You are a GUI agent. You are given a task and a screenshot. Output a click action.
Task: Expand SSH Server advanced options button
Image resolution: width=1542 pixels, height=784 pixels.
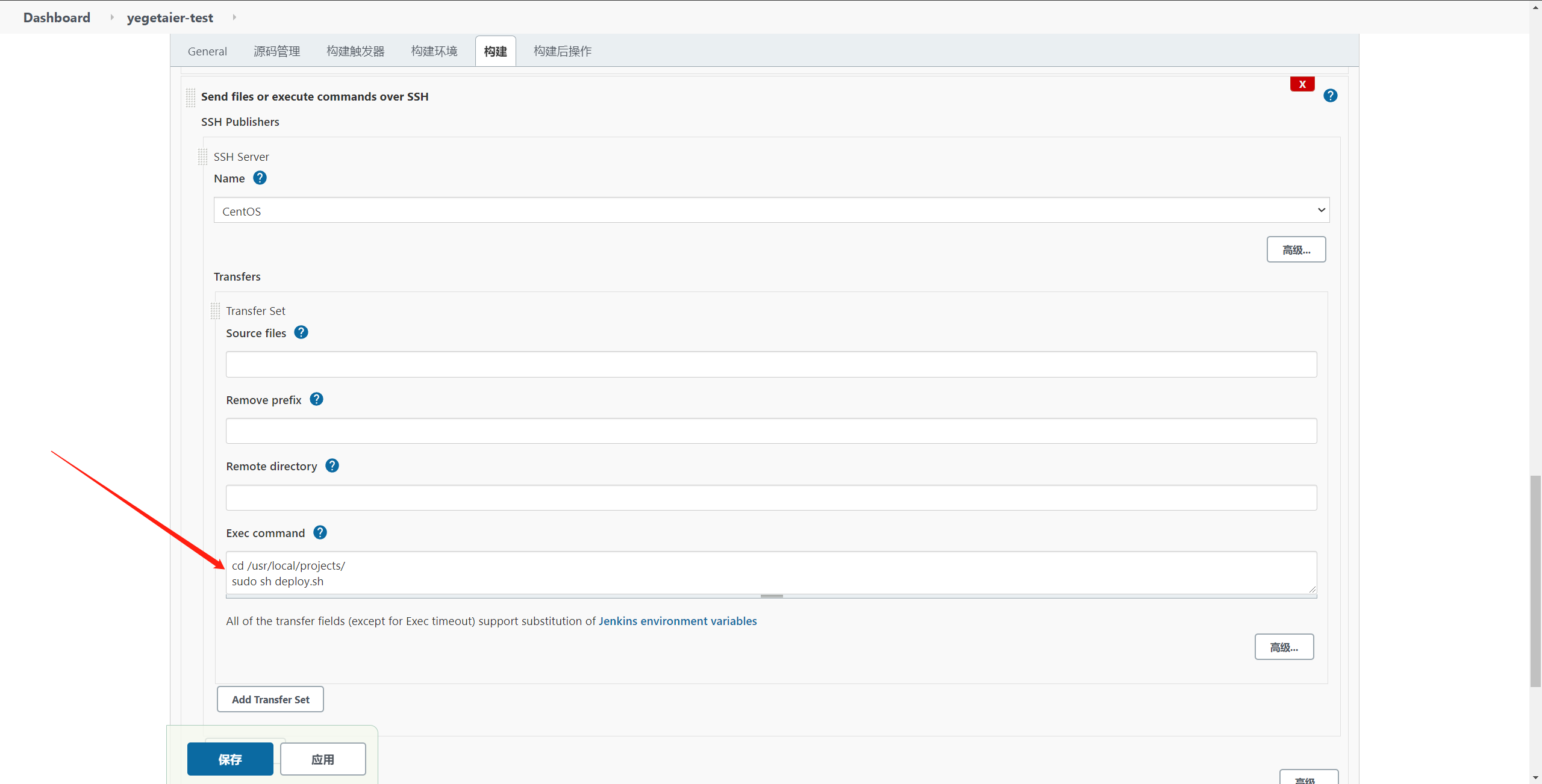[x=1296, y=249]
